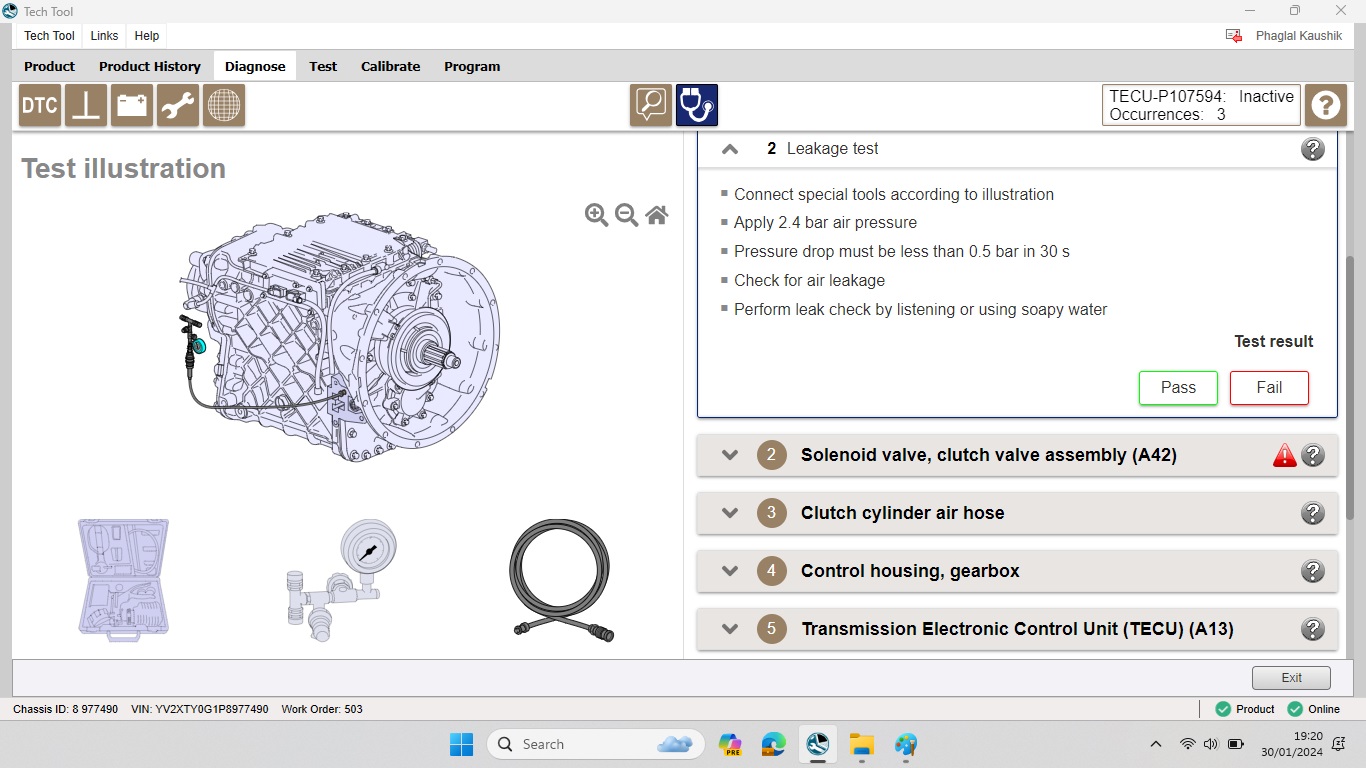Click the red warning triangle on Solenoid valve
This screenshot has width=1366, height=768.
click(1285, 455)
